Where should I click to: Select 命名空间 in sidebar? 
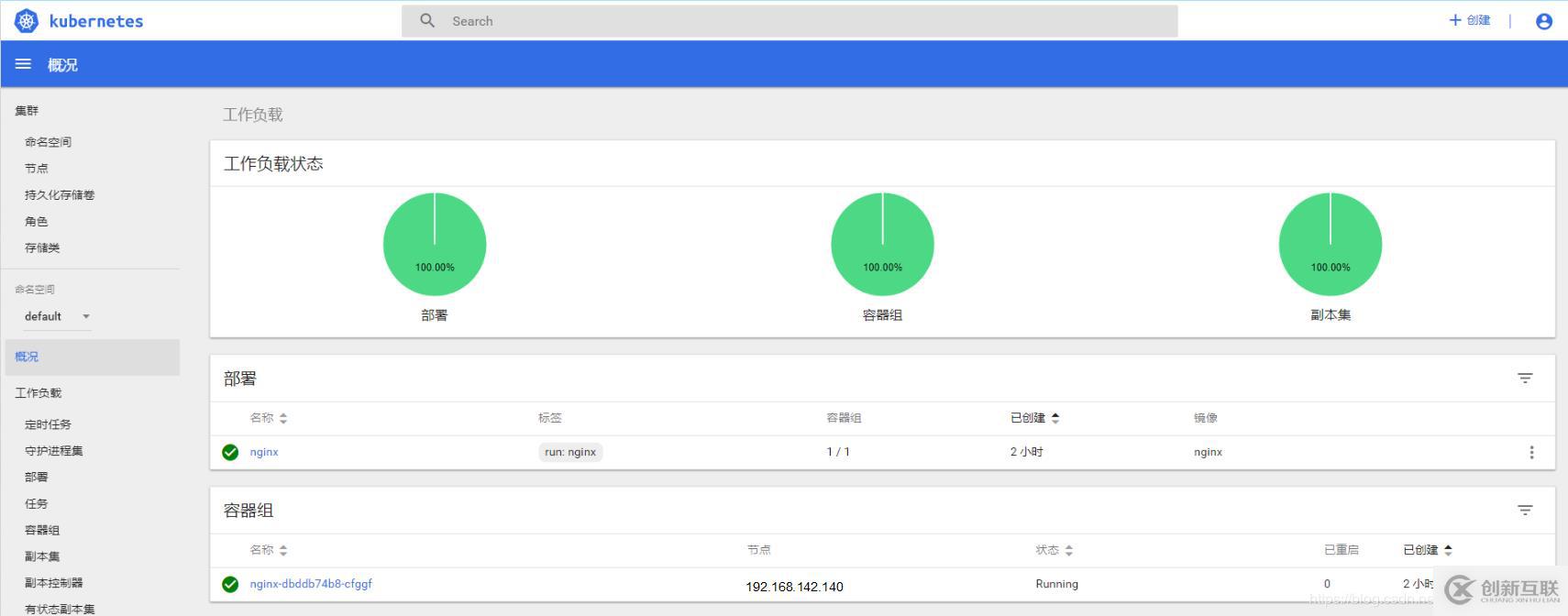click(x=48, y=142)
